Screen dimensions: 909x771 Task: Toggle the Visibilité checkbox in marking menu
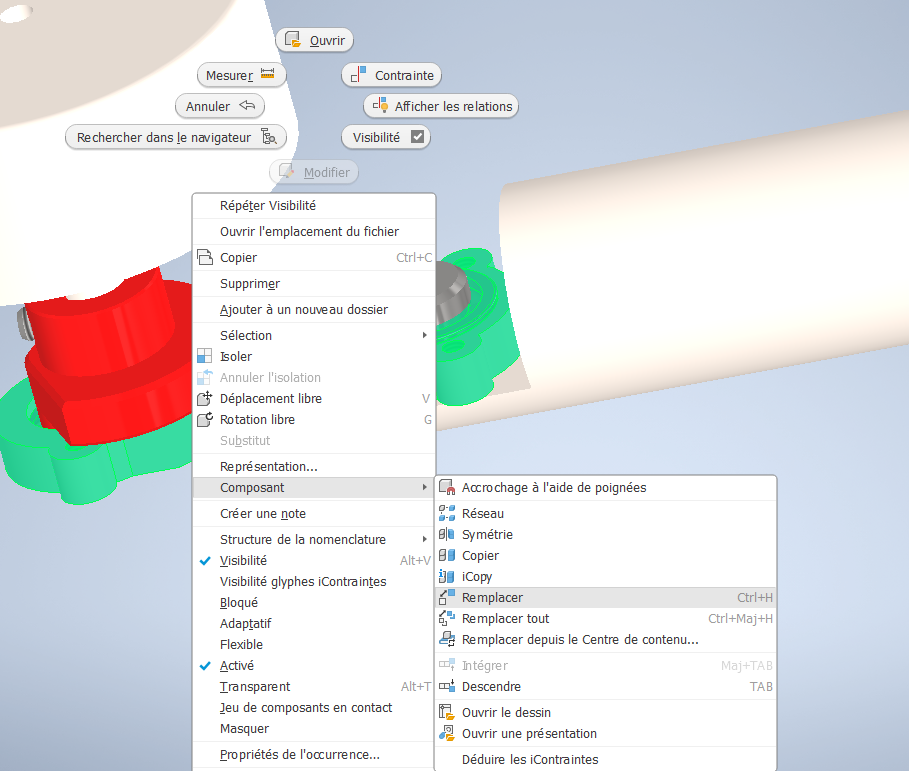[417, 138]
